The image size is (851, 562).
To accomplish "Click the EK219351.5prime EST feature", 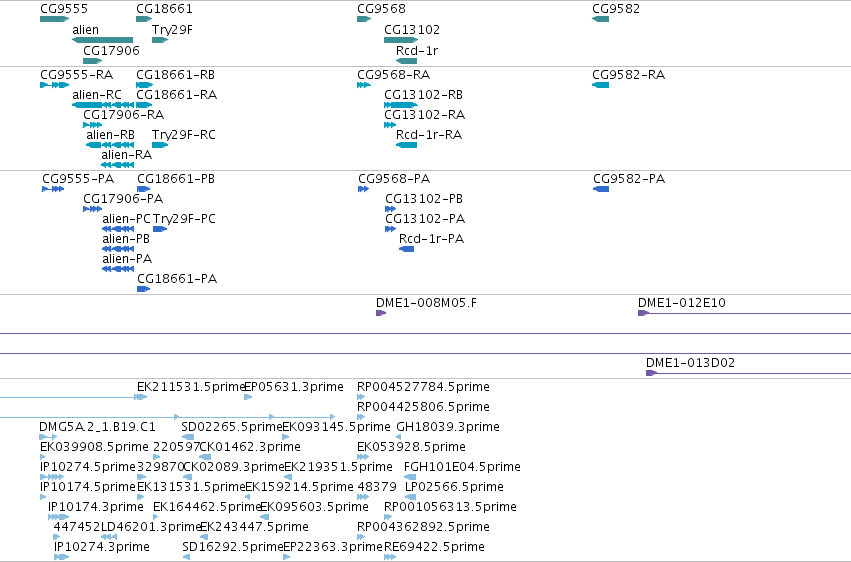I will click(x=288, y=477).
